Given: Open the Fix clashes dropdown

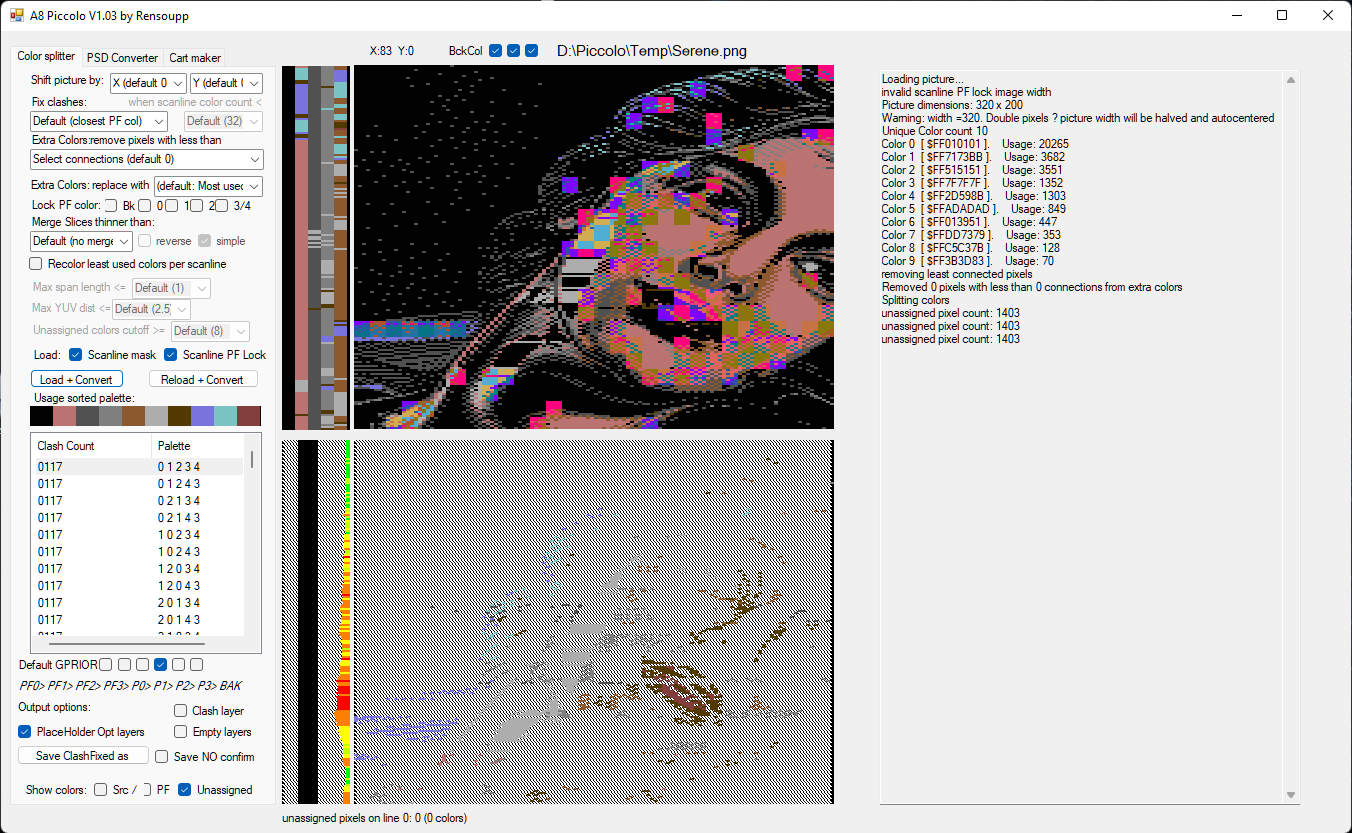Looking at the screenshot, I should 99,122.
